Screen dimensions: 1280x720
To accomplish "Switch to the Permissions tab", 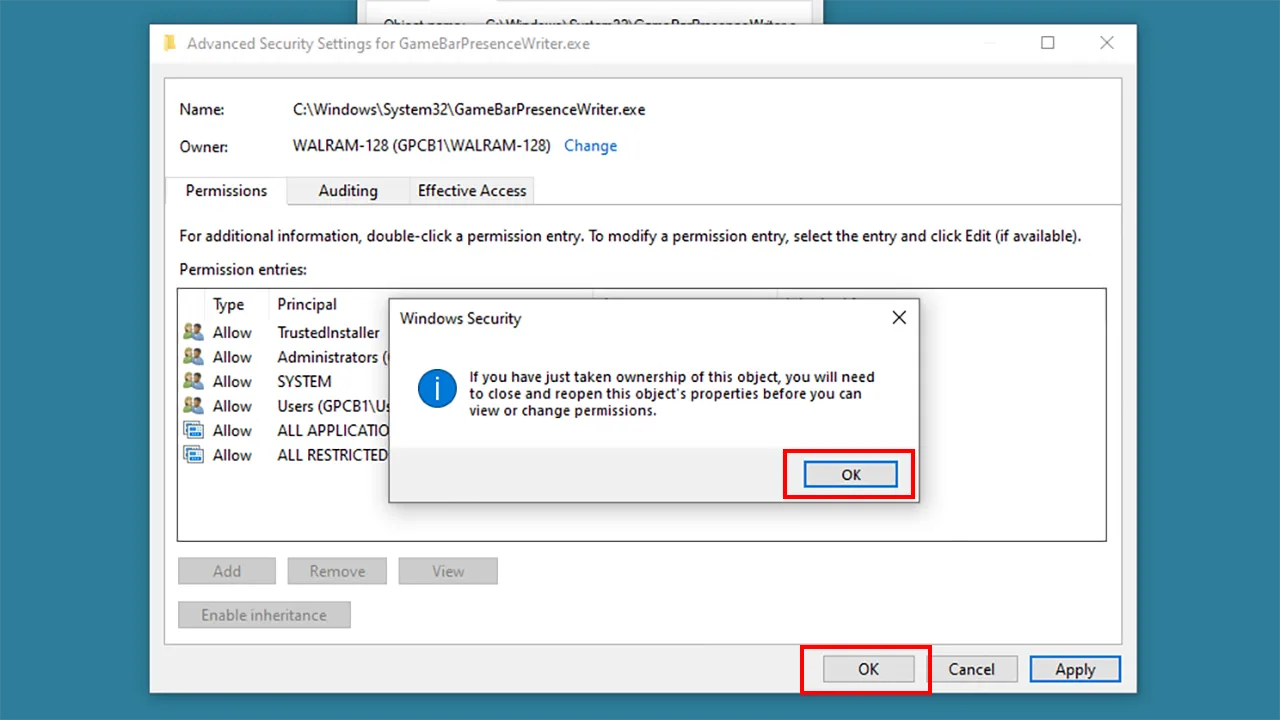I will [x=226, y=191].
